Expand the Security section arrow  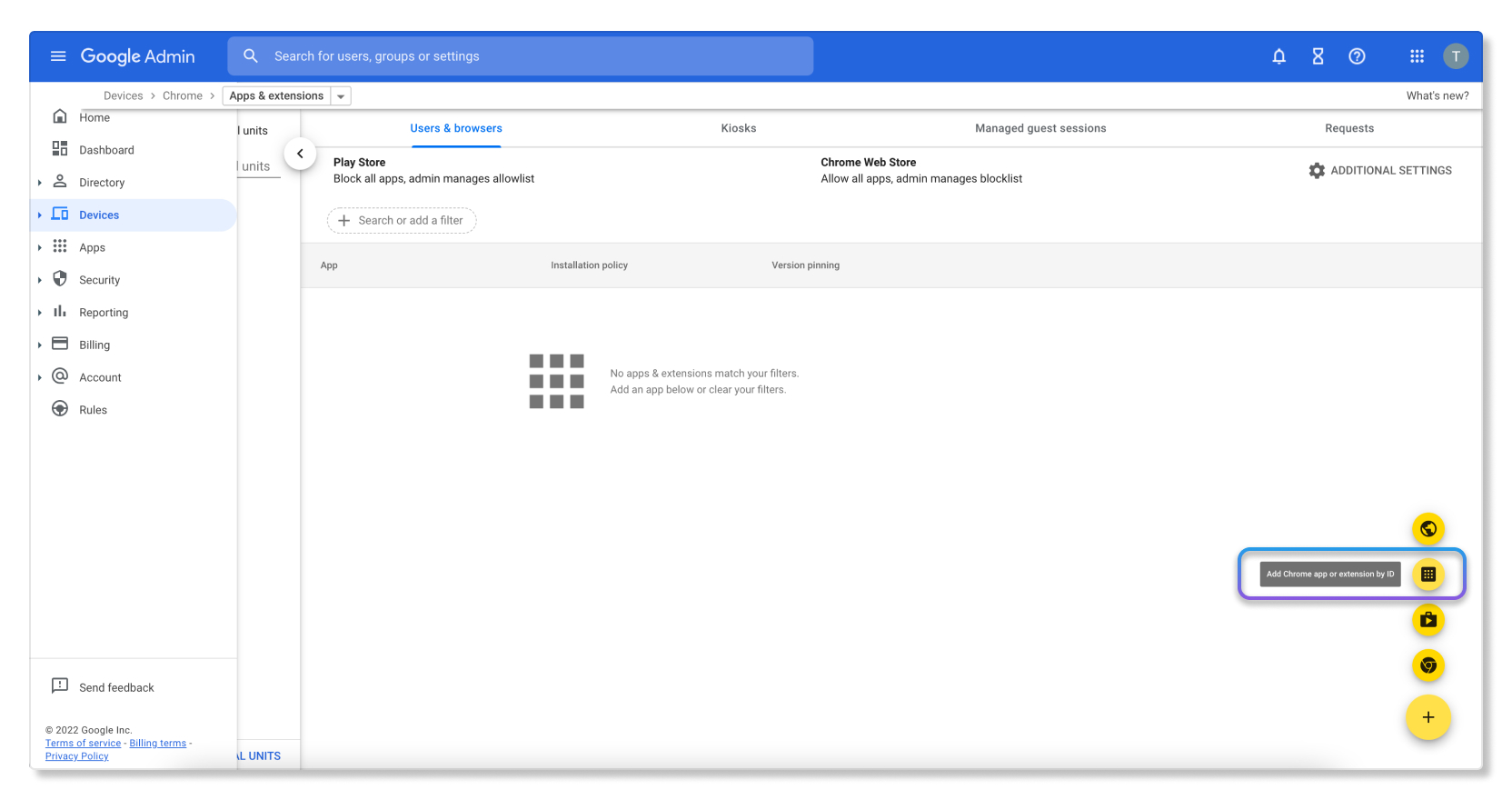40,280
